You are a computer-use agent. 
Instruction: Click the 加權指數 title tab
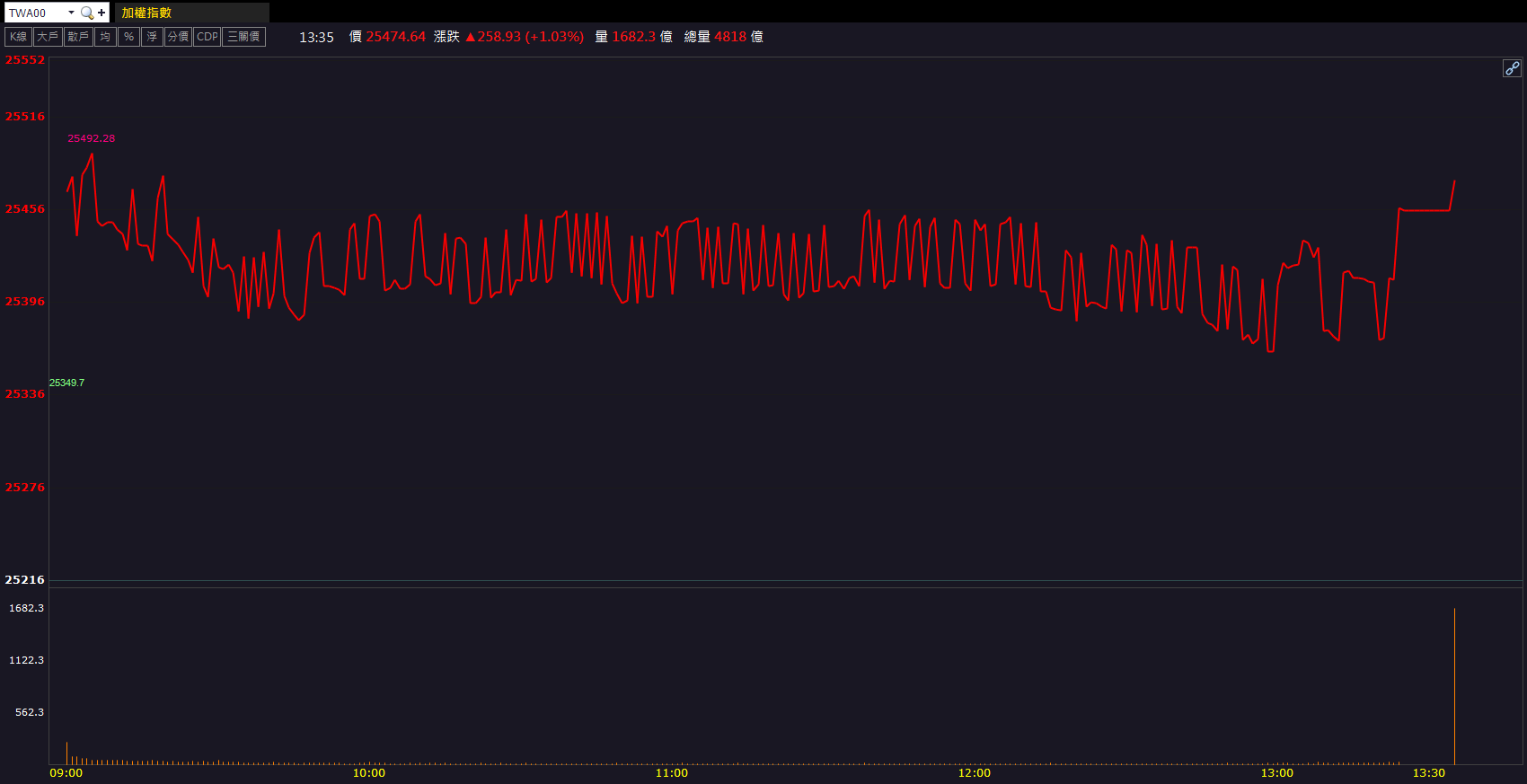point(146,13)
